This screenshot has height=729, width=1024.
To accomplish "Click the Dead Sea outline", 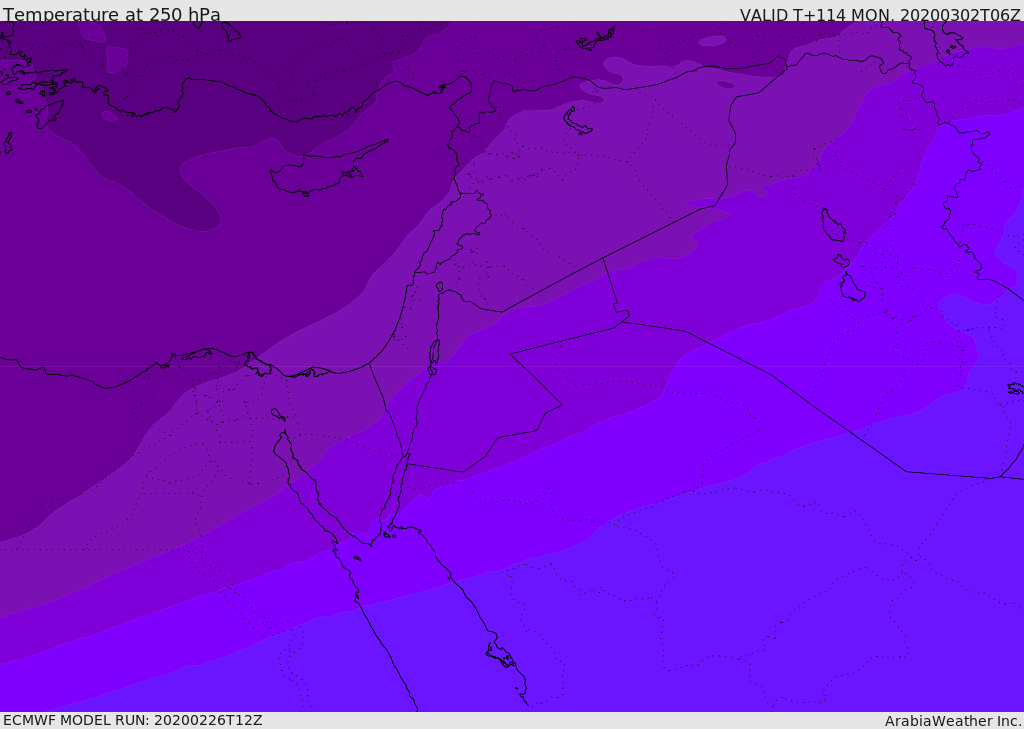I will (434, 353).
